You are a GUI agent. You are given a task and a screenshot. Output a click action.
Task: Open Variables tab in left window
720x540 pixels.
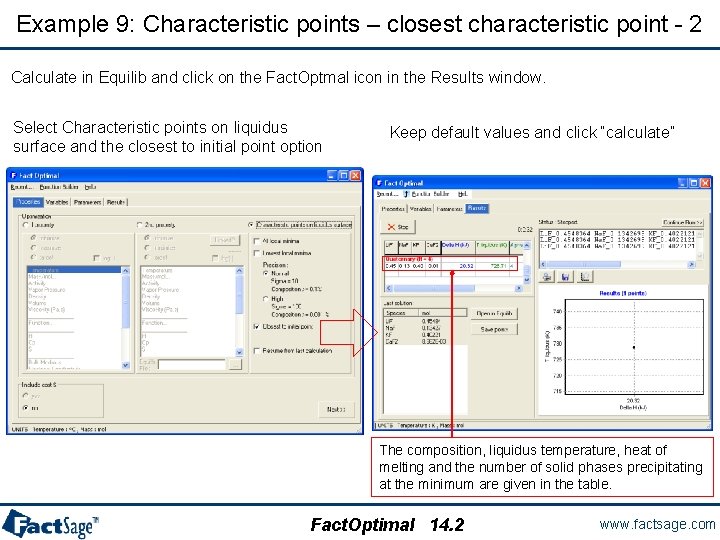(57, 202)
